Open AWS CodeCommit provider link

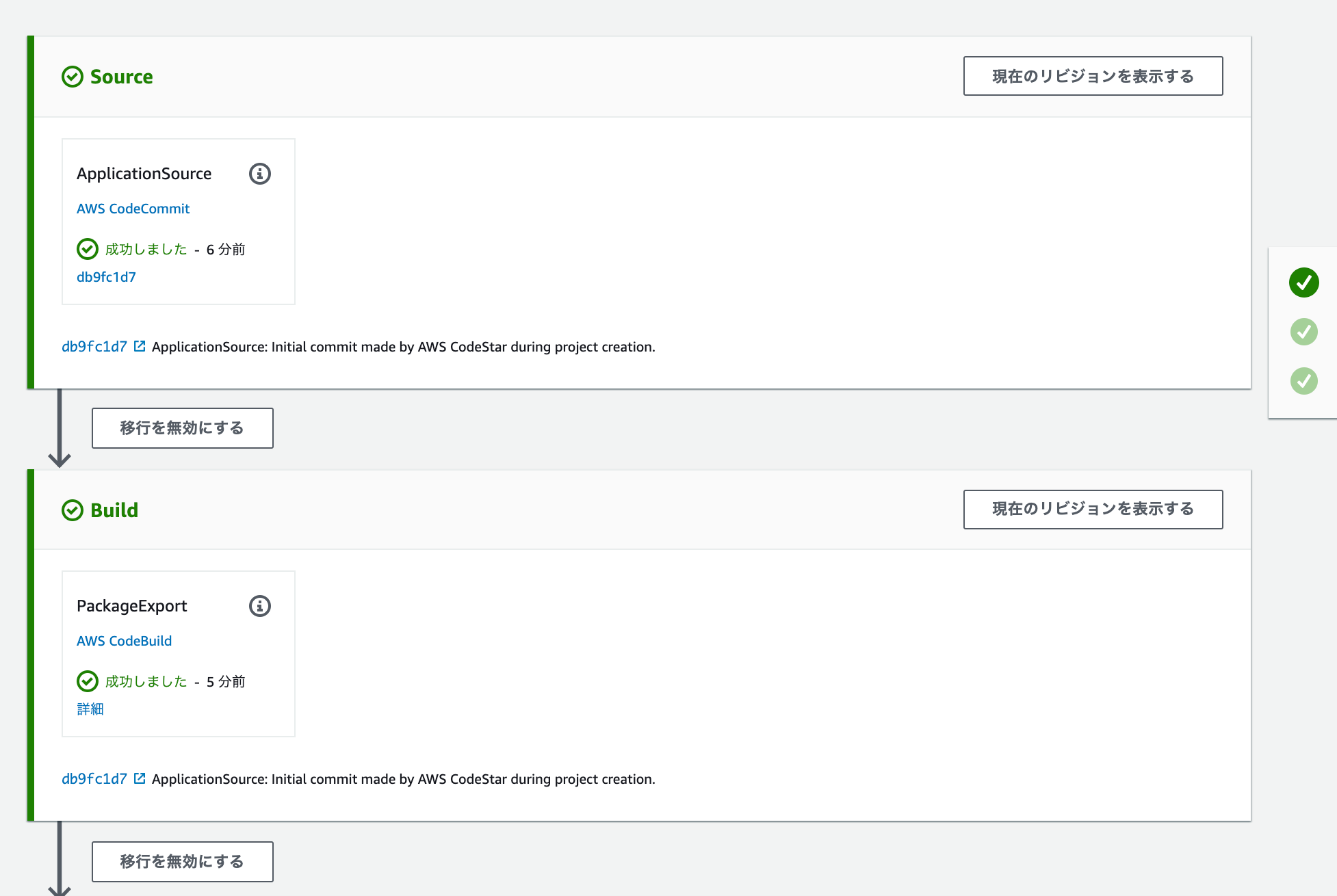tap(133, 209)
